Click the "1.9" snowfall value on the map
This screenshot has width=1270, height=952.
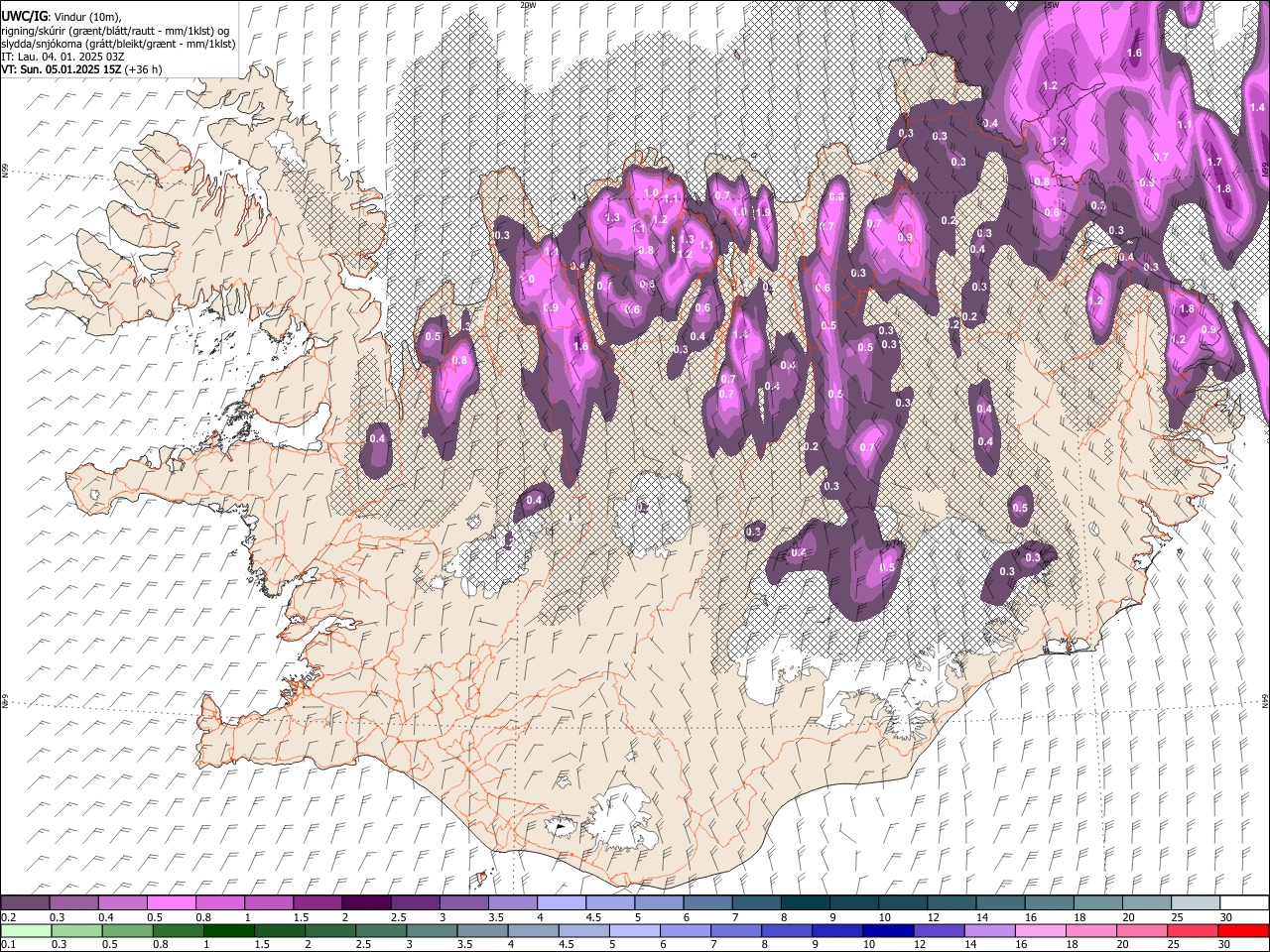point(763,212)
